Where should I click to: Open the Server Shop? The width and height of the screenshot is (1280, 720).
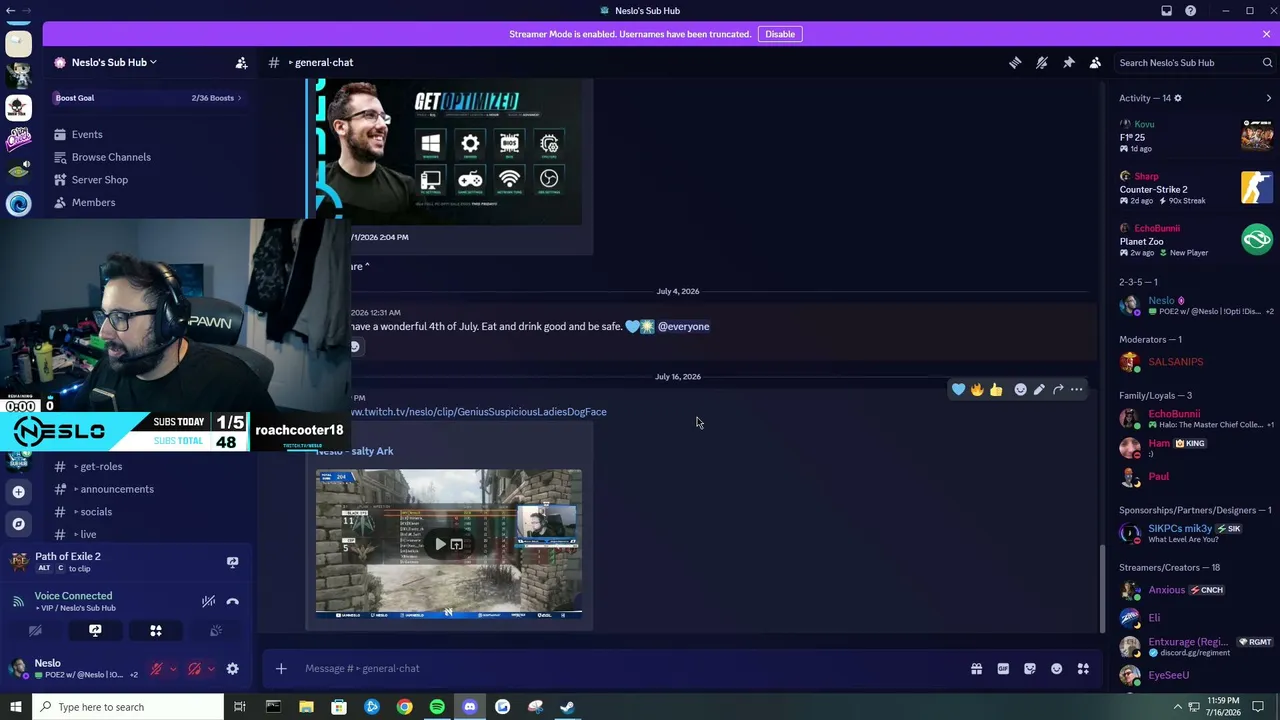[100, 180]
